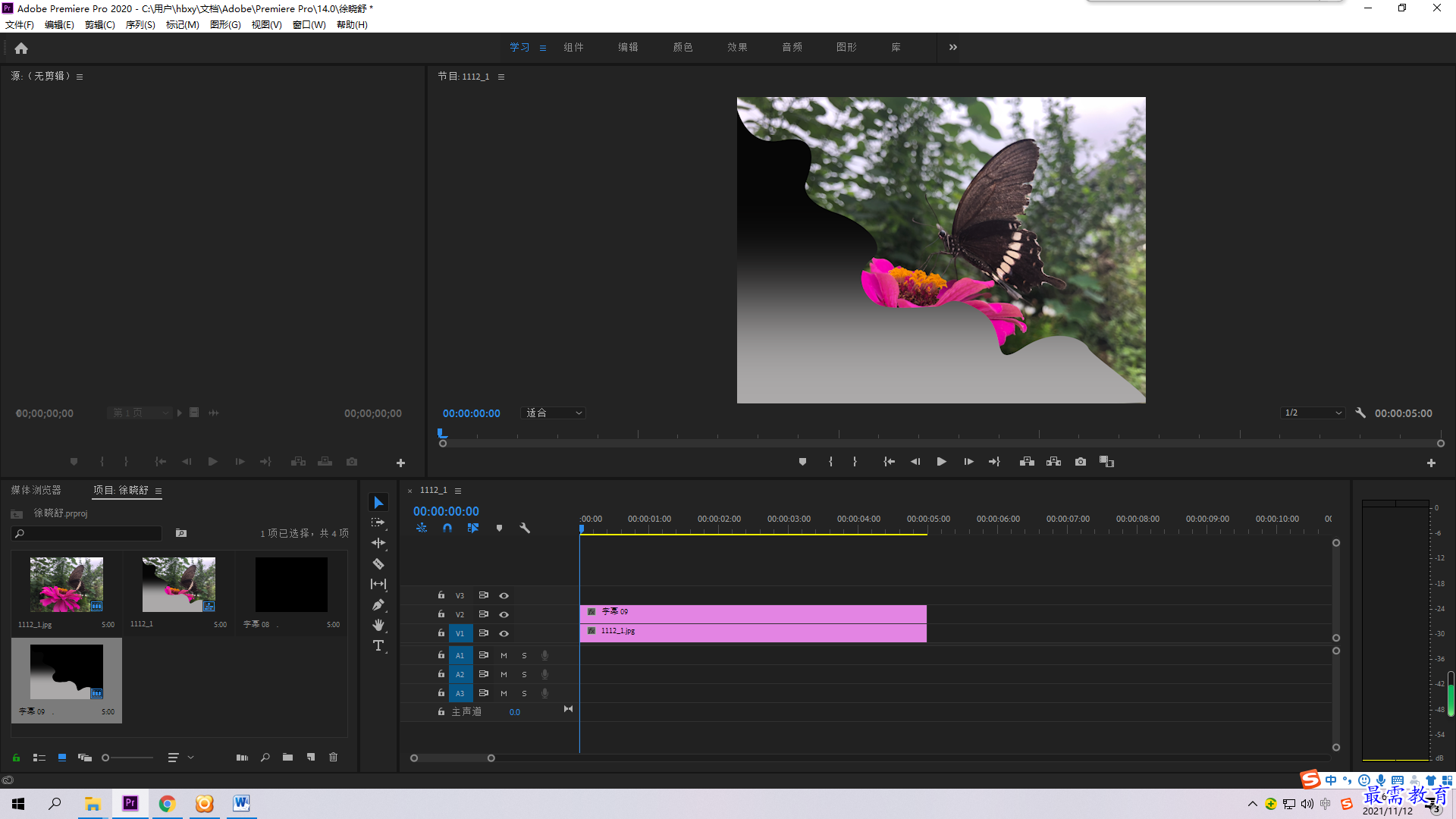
Task: Select the Selection tool arrow
Action: [378, 503]
